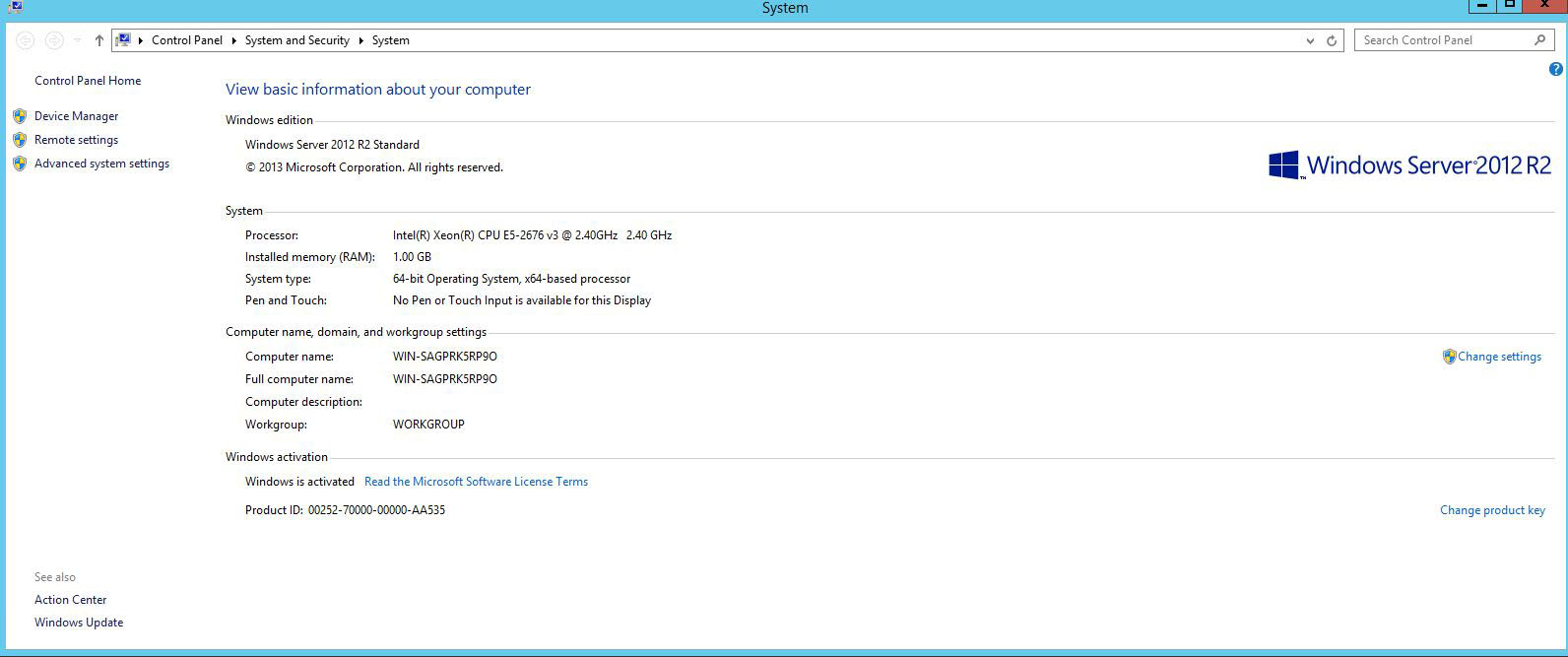Open Remote settings link

[x=76, y=140]
